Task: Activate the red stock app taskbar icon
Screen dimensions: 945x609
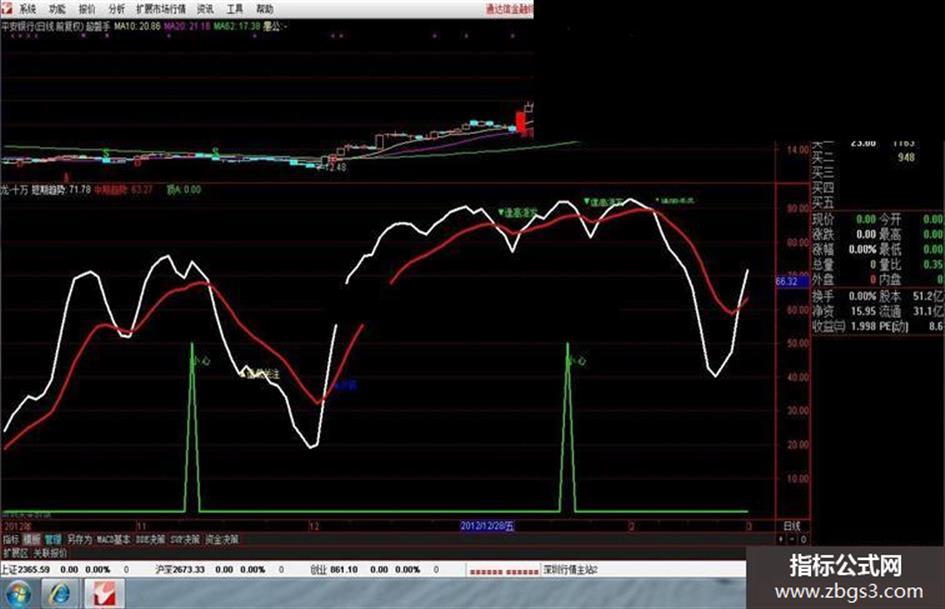Action: pyautogui.click(x=104, y=593)
